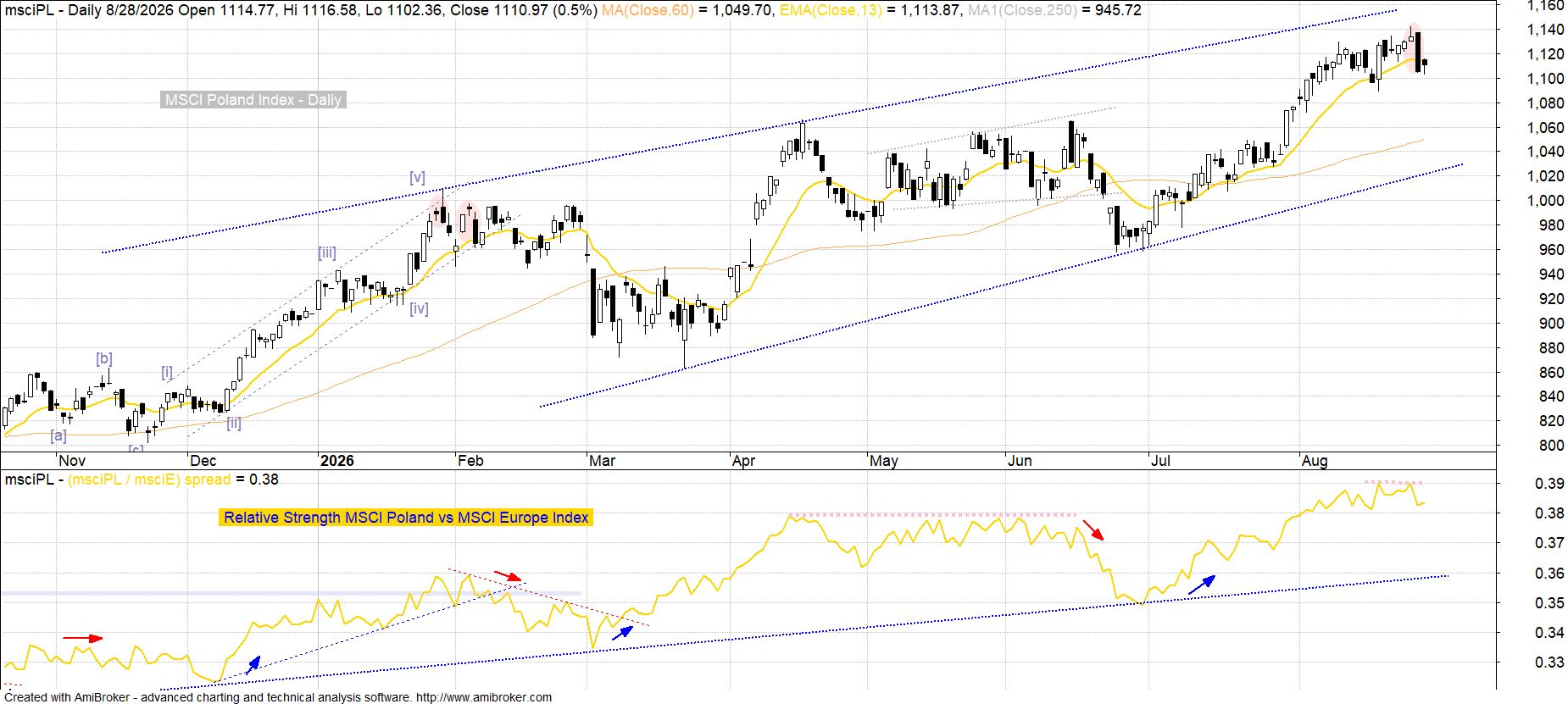Click the Apr month label on the time axis

[743, 461]
